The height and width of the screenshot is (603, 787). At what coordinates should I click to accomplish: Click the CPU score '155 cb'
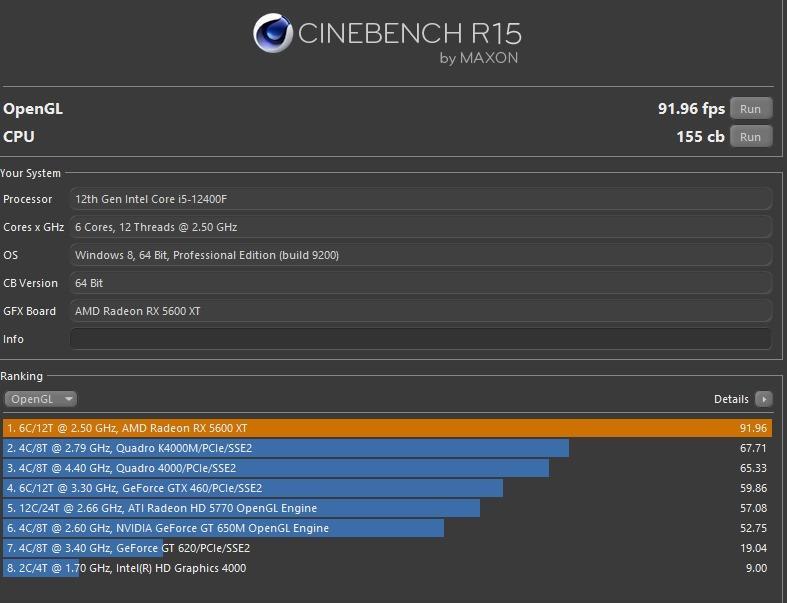pos(700,137)
